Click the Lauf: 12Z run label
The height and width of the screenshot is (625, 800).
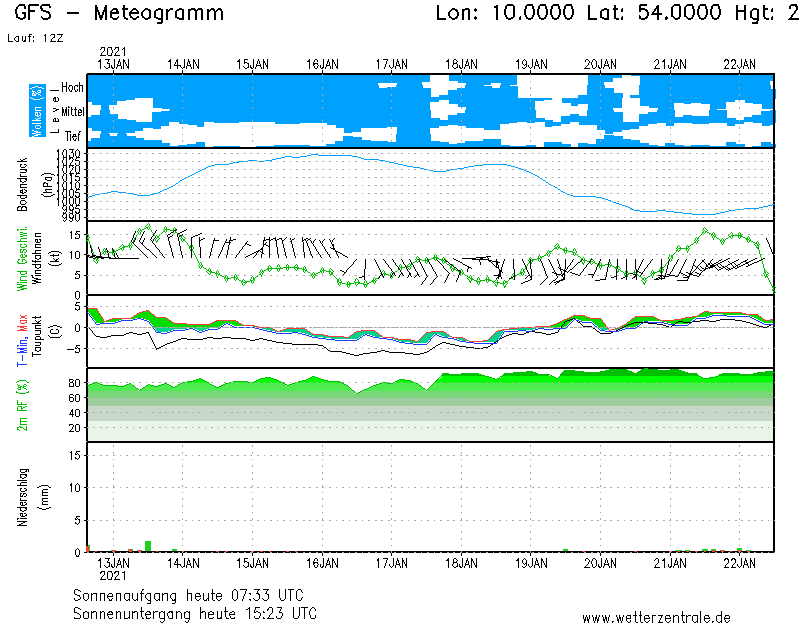pyautogui.click(x=33, y=38)
